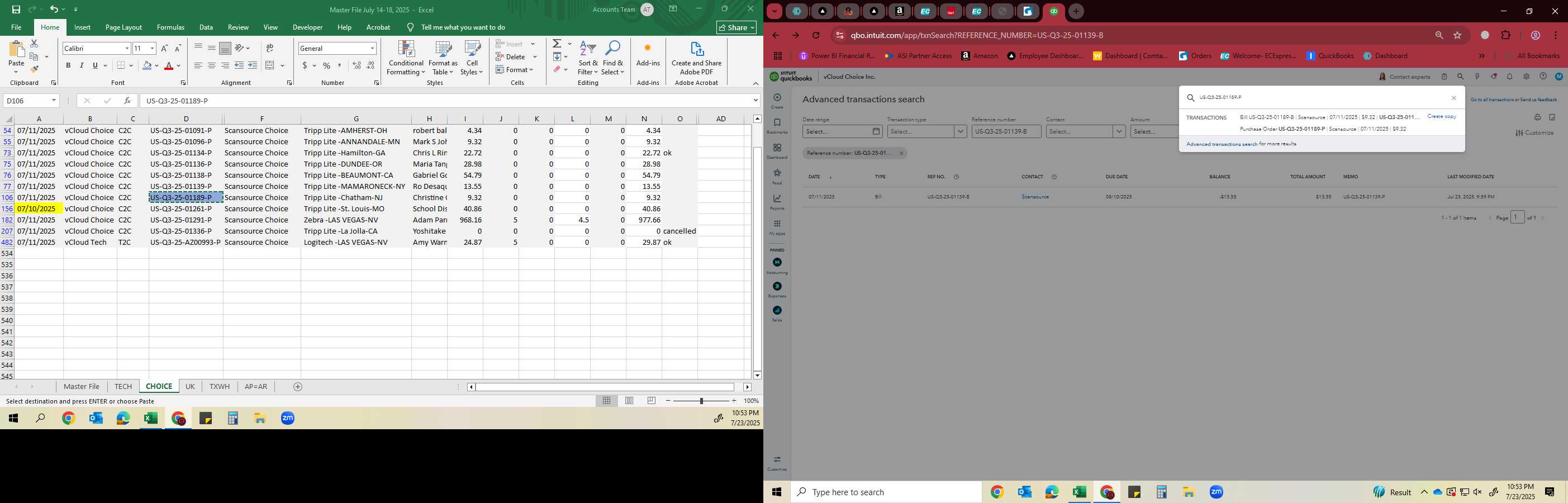Click the Customize button in QuickBooks
Screen dimensions: 1568x503
[1534, 133]
